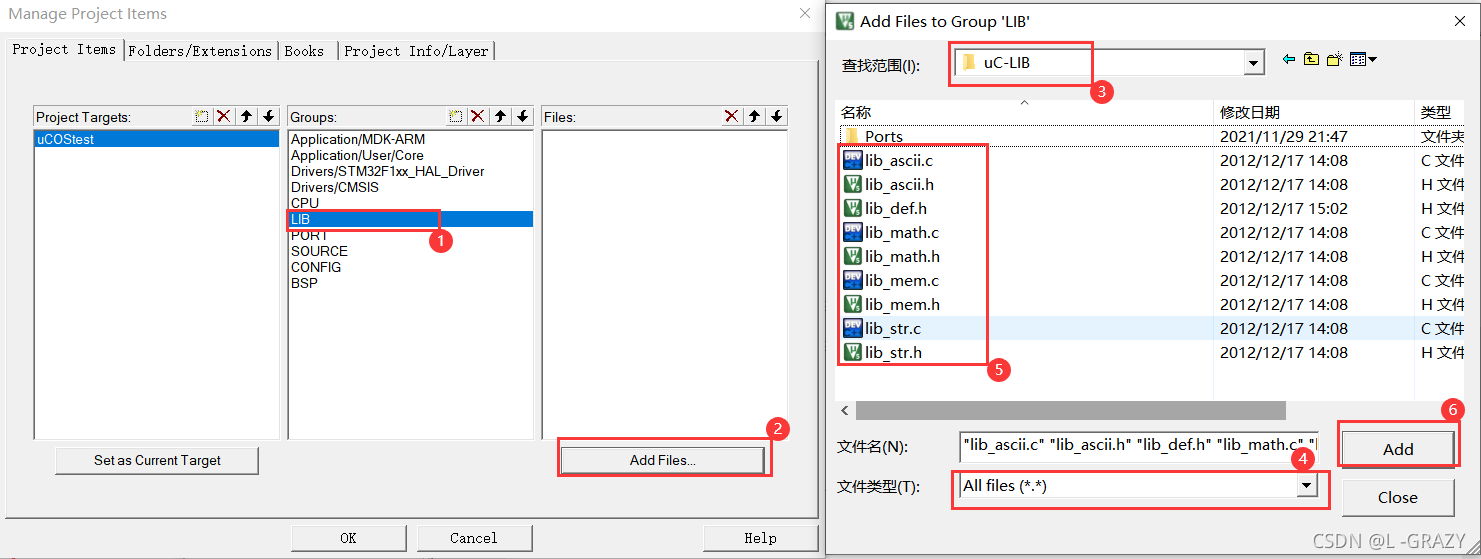Sort the file list by the 修改日期 column

(x=1313, y=112)
